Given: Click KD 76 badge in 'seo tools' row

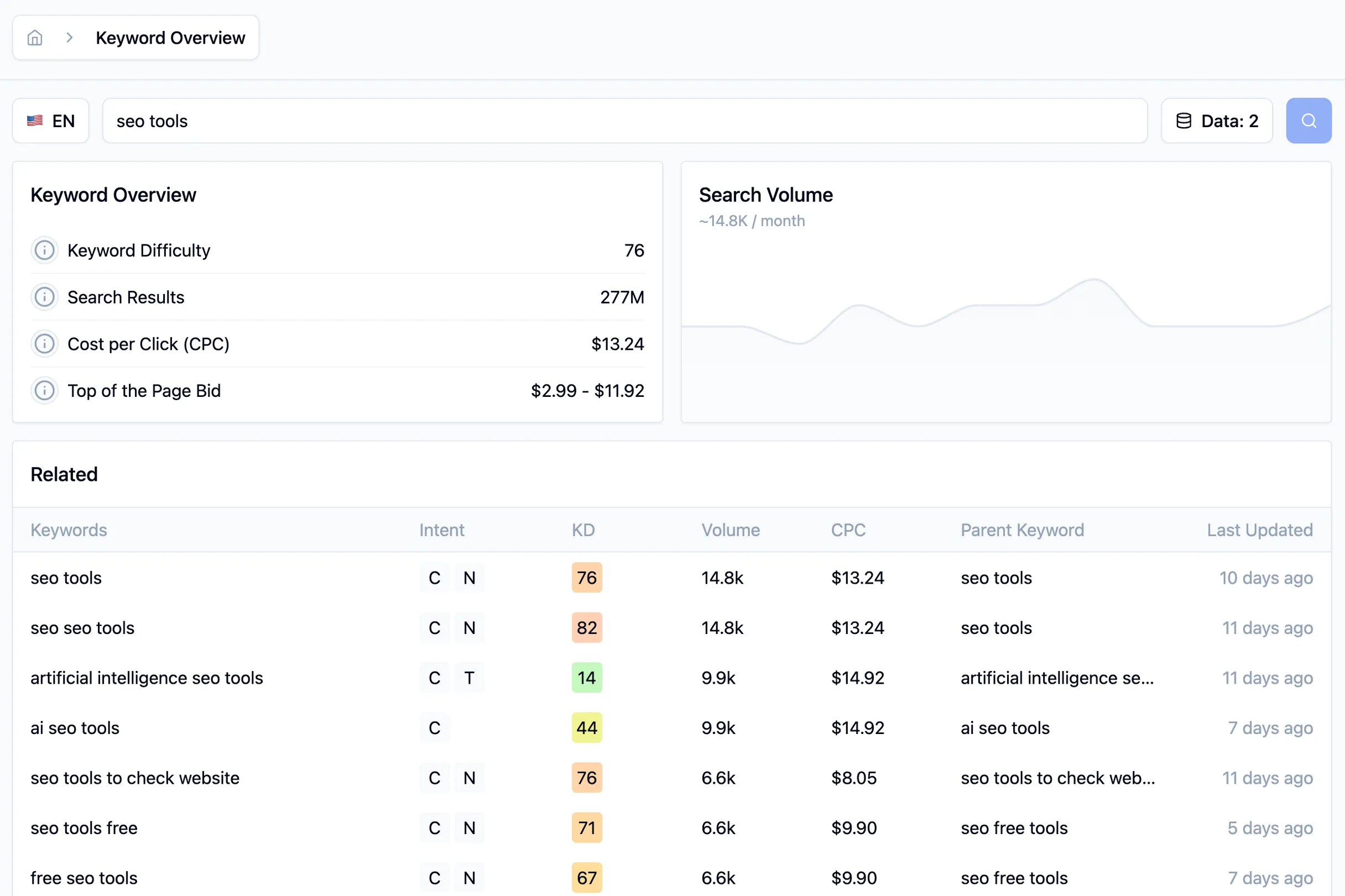Looking at the screenshot, I should tap(587, 578).
